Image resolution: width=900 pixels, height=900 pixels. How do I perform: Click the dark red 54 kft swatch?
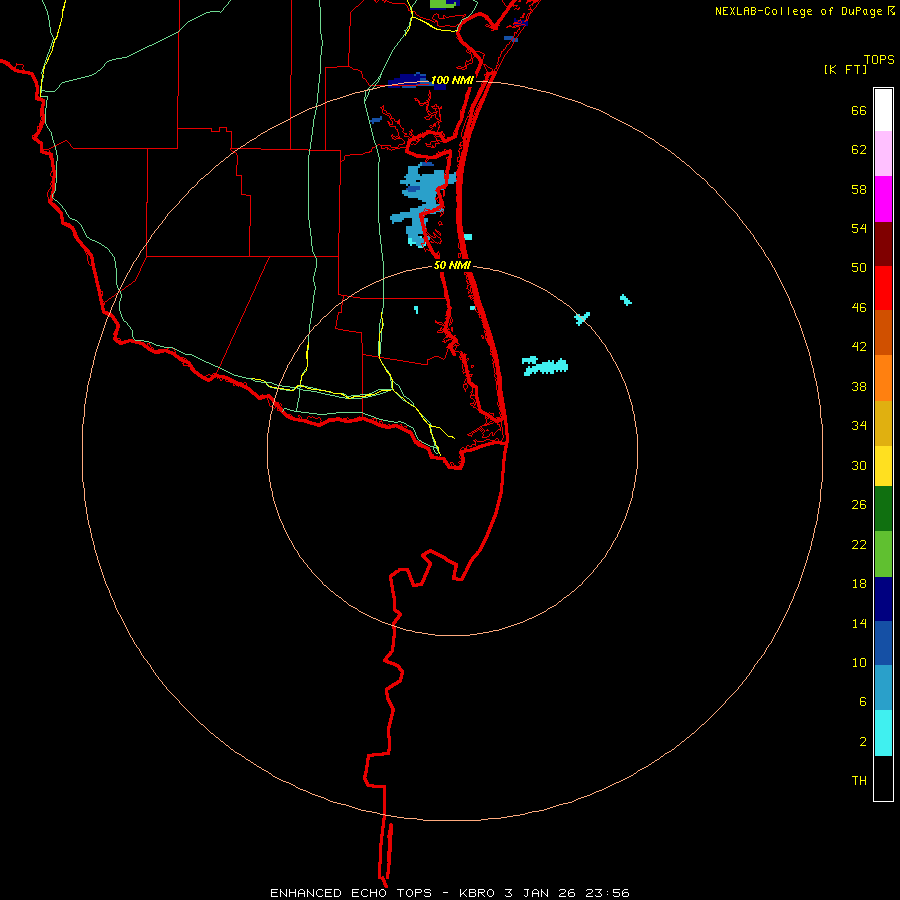pos(883,243)
